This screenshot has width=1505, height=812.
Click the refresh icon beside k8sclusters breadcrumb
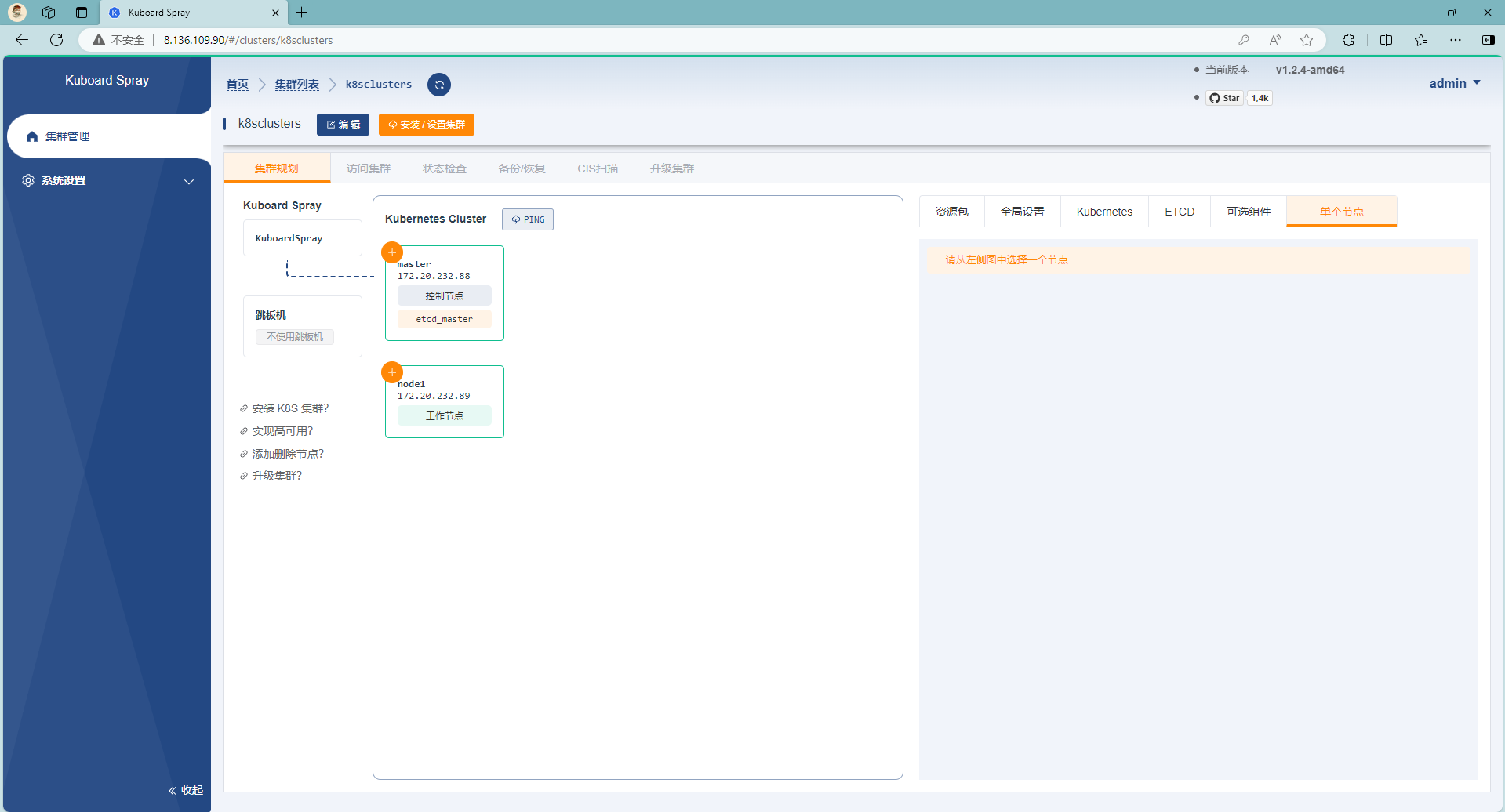click(x=439, y=85)
